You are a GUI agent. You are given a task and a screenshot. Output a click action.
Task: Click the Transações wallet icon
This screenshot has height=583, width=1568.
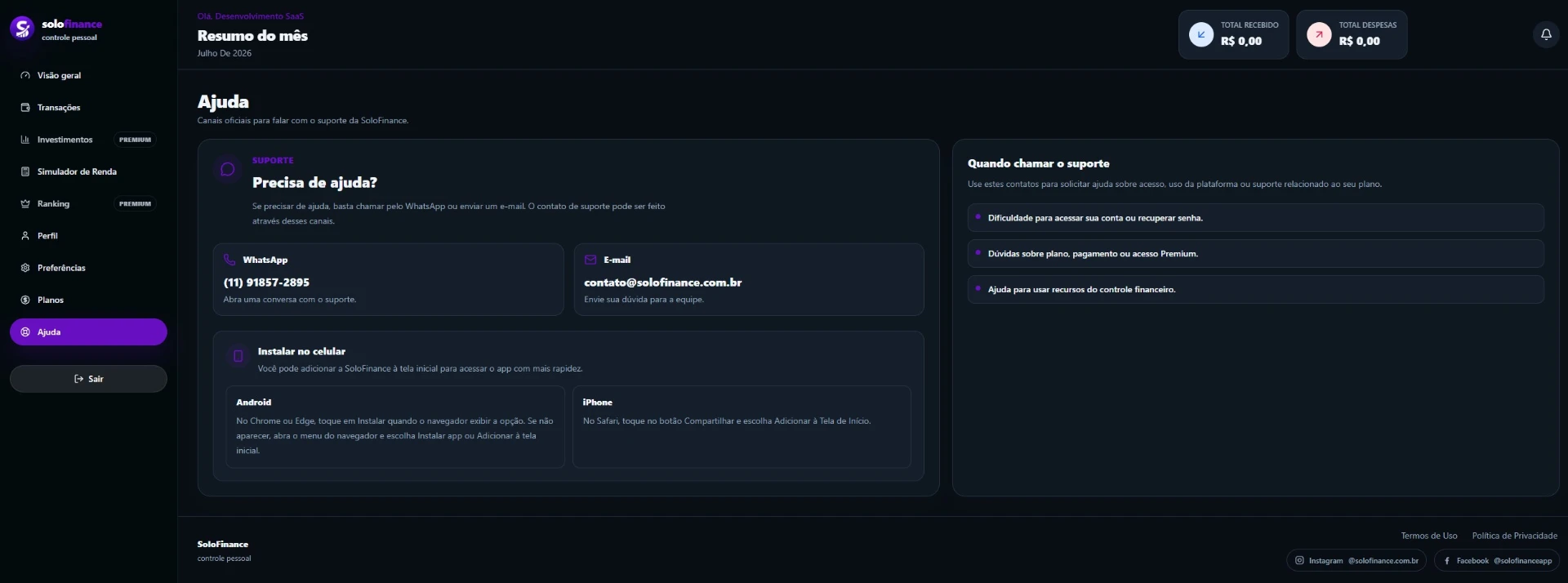pyautogui.click(x=25, y=108)
